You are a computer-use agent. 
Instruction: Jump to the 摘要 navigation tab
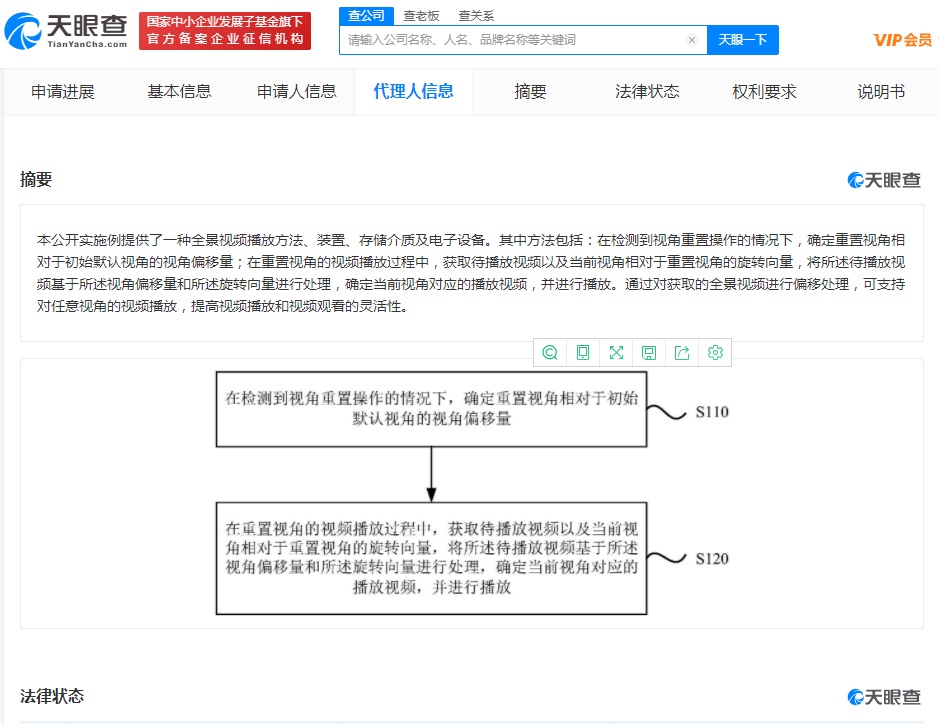click(530, 92)
